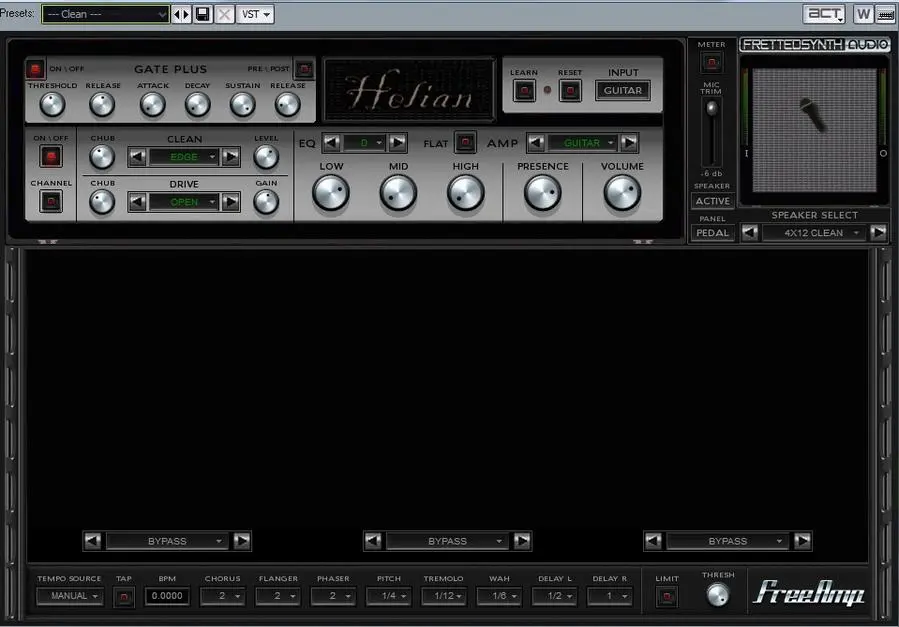Select next Clean channel type arrow
Screen dimensions: 899x627
pos(230,156)
